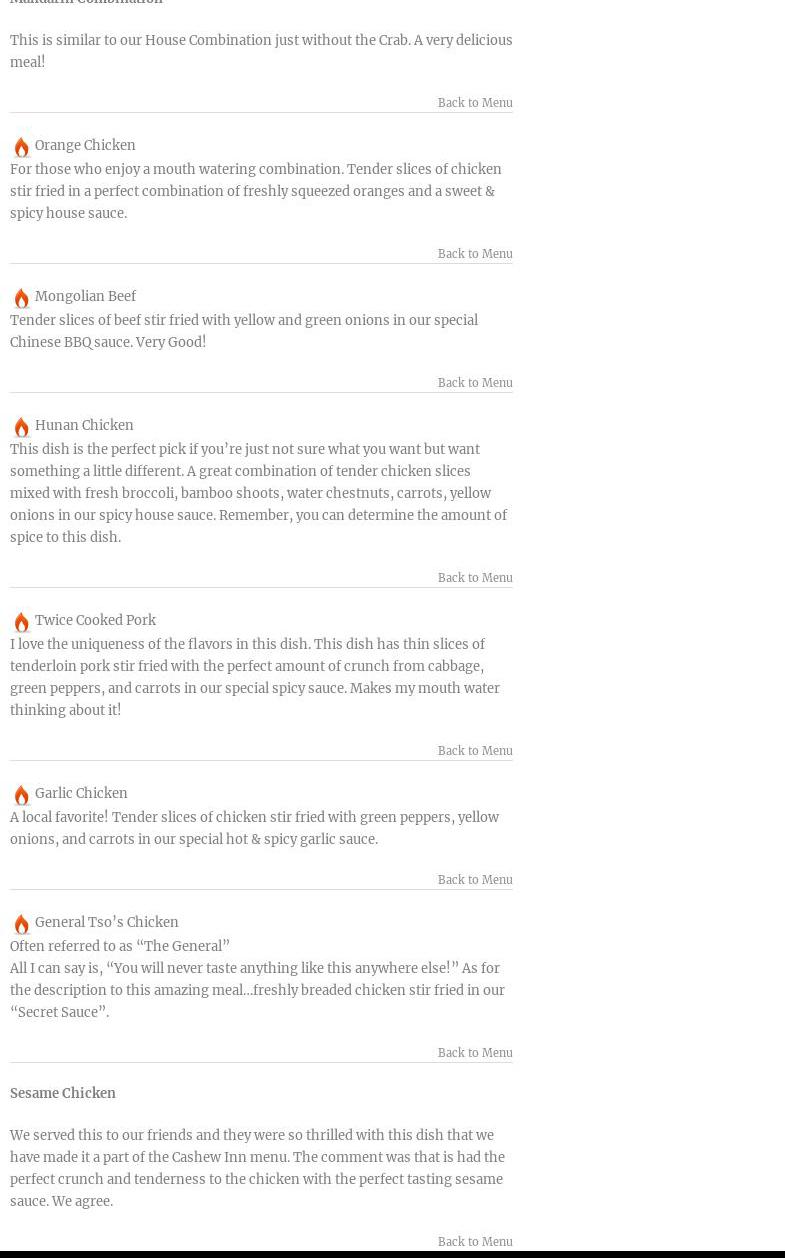Screen dimensions: 785x1258
Task: Click the Orange Chicken dish title
Action: point(85,146)
